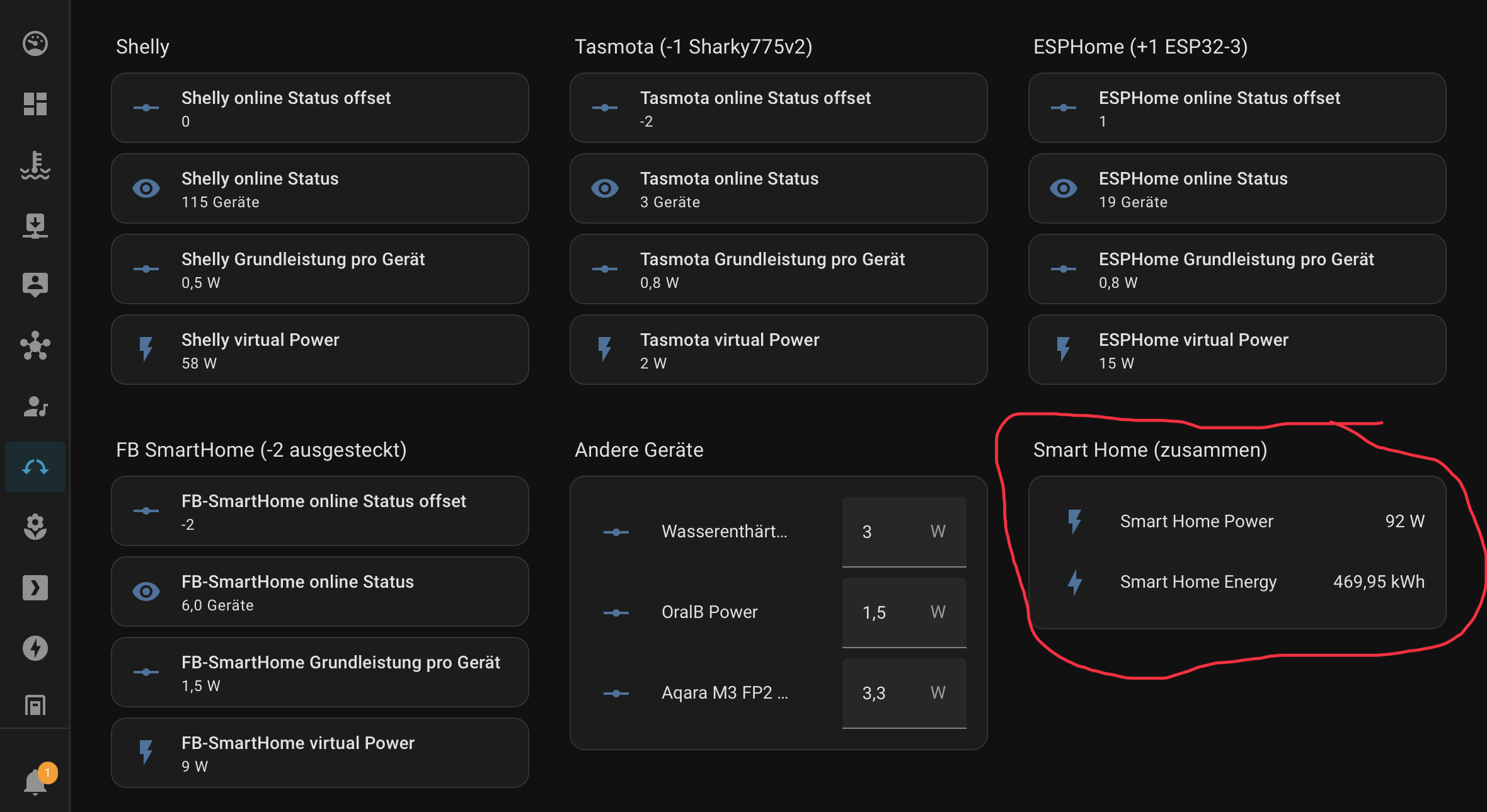Open the pool thermometer sidebar view
The height and width of the screenshot is (812, 1487).
point(35,165)
